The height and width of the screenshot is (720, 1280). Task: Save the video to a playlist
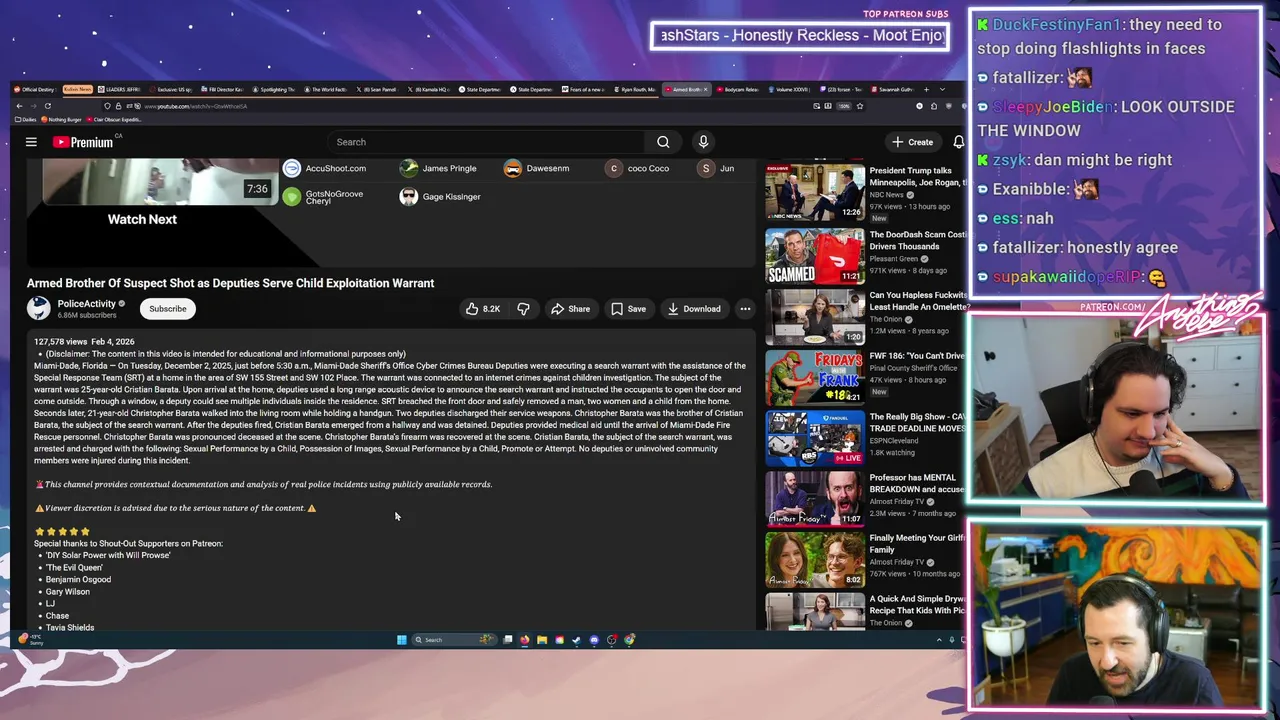click(x=628, y=309)
